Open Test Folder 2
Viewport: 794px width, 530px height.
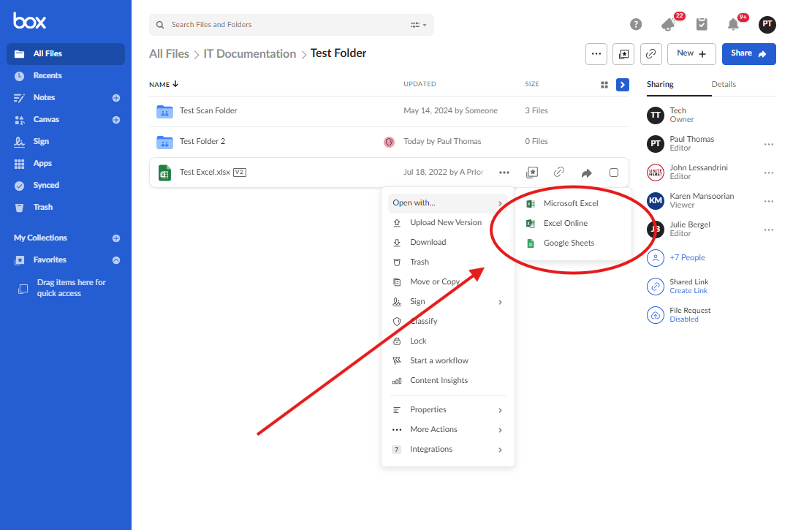pos(202,141)
